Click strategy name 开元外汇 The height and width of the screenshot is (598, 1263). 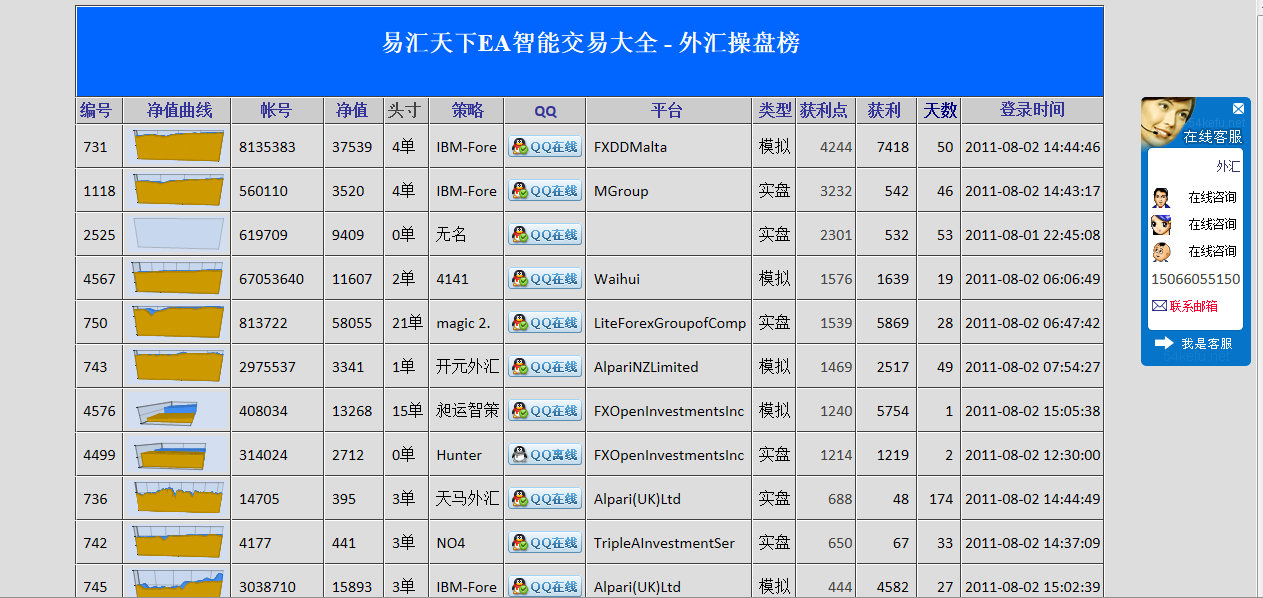click(467, 367)
